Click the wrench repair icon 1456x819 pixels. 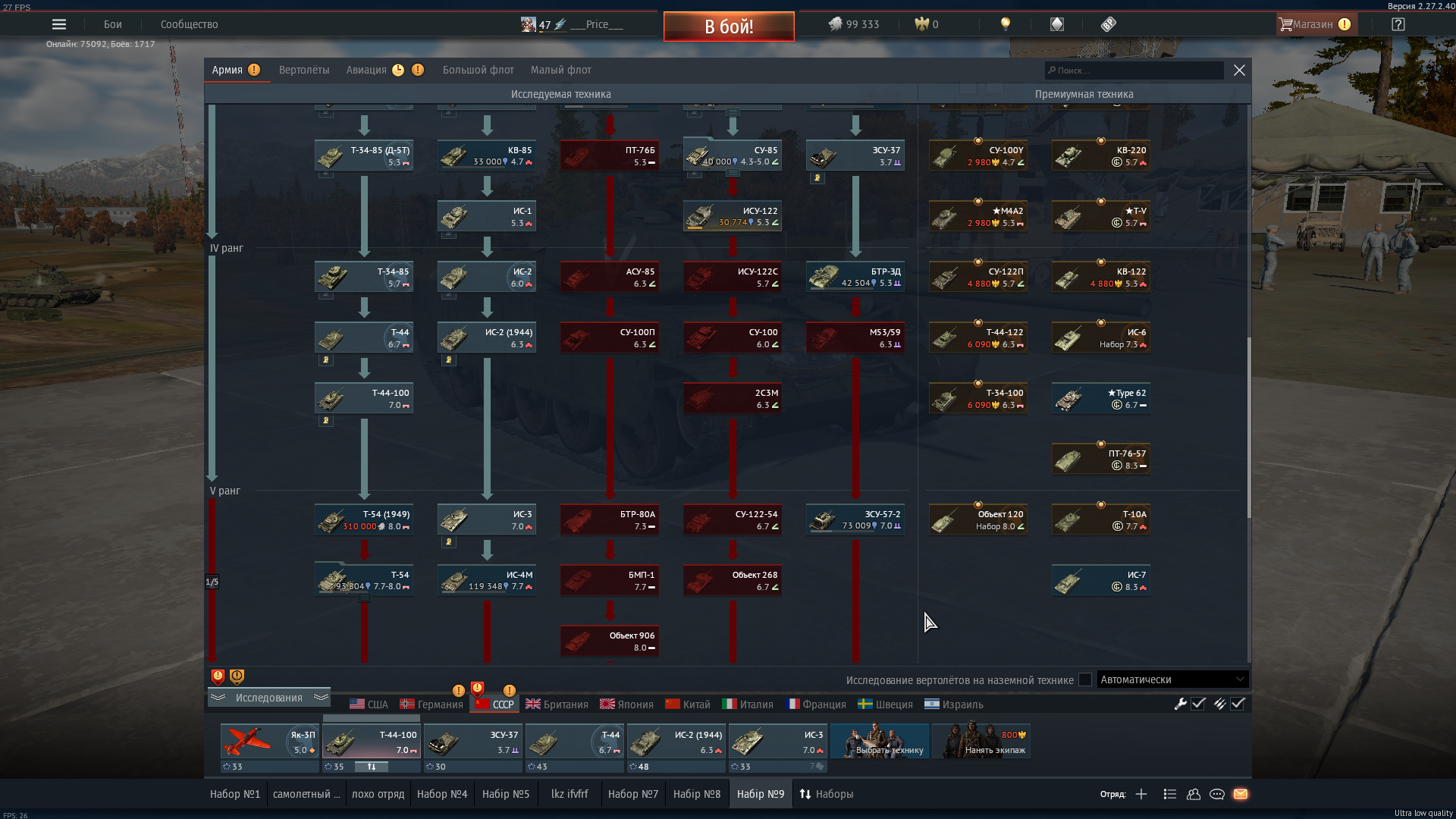click(x=1181, y=704)
